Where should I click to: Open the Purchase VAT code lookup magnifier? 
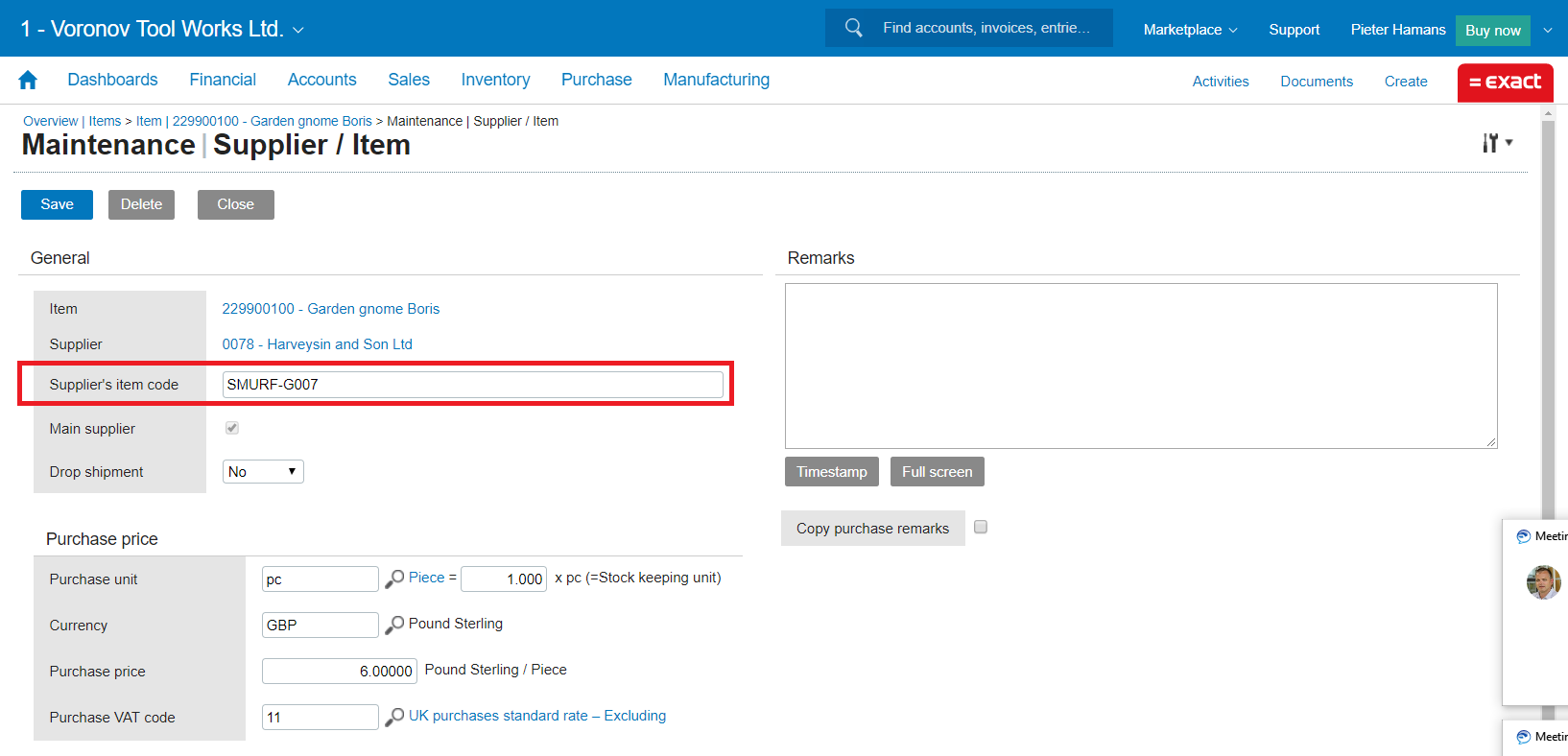point(394,717)
